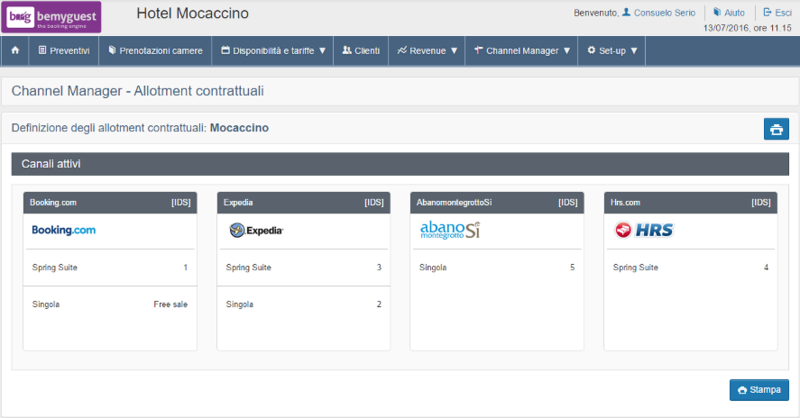Expand the Set-up dropdown menu
The image size is (800, 418).
click(x=612, y=50)
